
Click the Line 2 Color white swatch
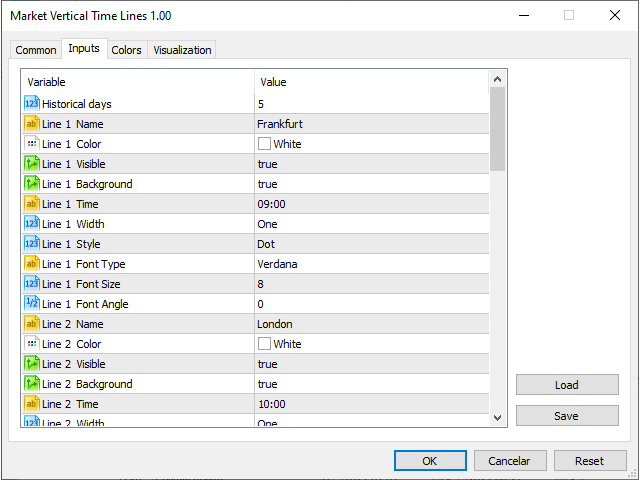(264, 344)
